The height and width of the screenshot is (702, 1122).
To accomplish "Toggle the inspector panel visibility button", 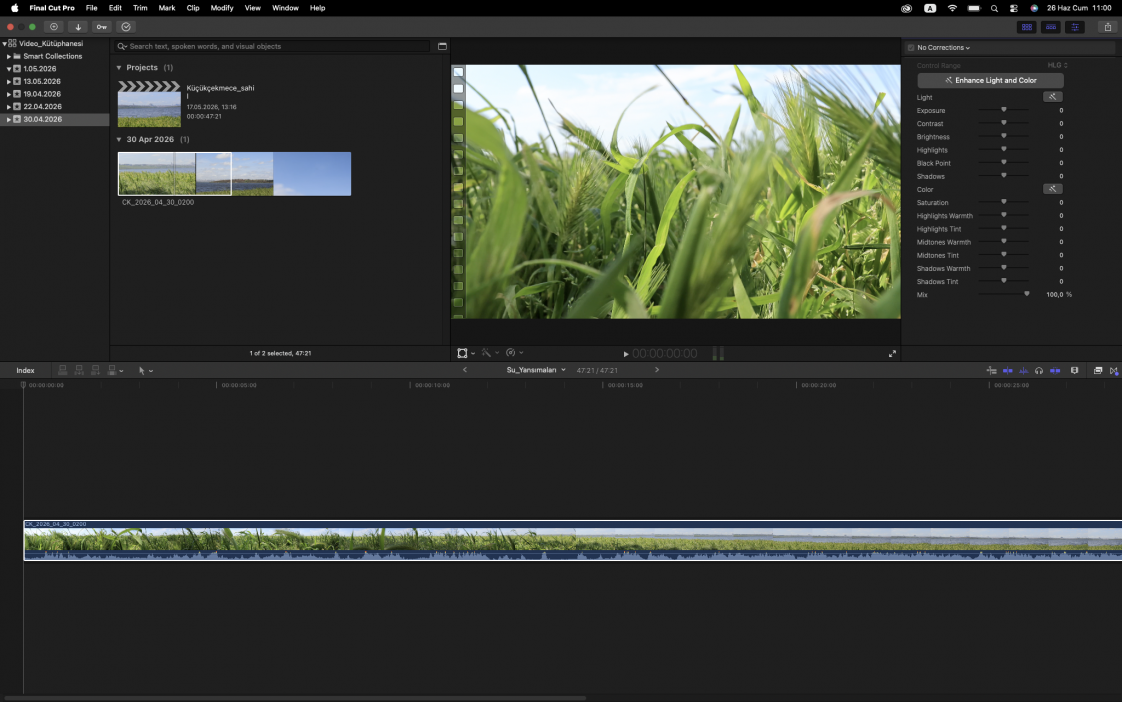I will pyautogui.click(x=1075, y=26).
